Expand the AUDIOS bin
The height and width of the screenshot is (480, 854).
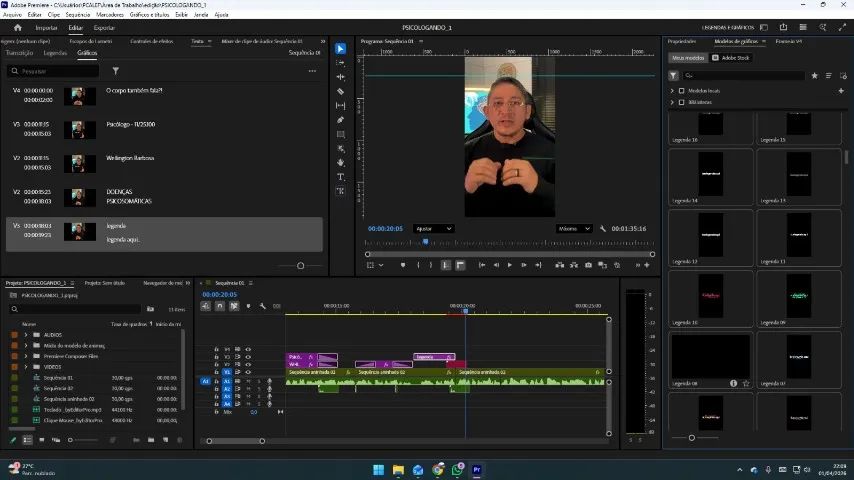tap(26, 335)
